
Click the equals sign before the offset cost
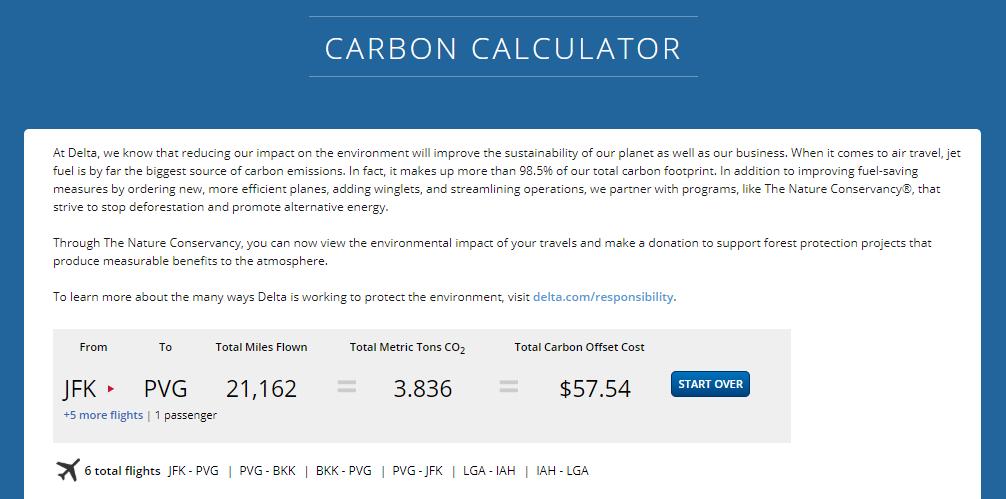(508, 387)
